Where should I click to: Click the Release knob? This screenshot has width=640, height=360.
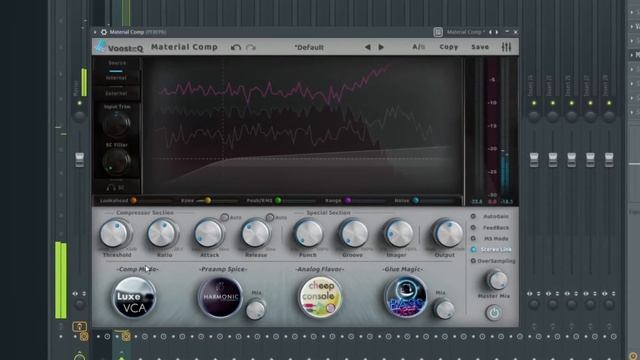[x=256, y=234]
